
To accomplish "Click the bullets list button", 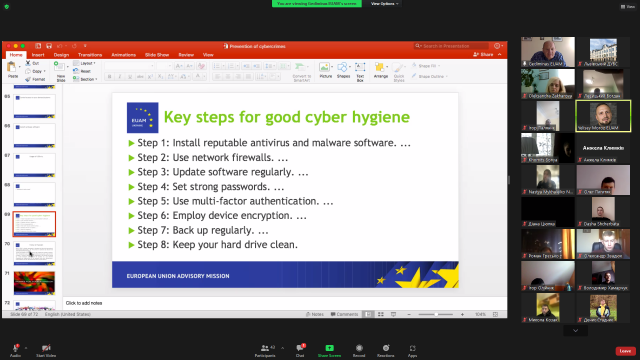I will click(x=217, y=66).
